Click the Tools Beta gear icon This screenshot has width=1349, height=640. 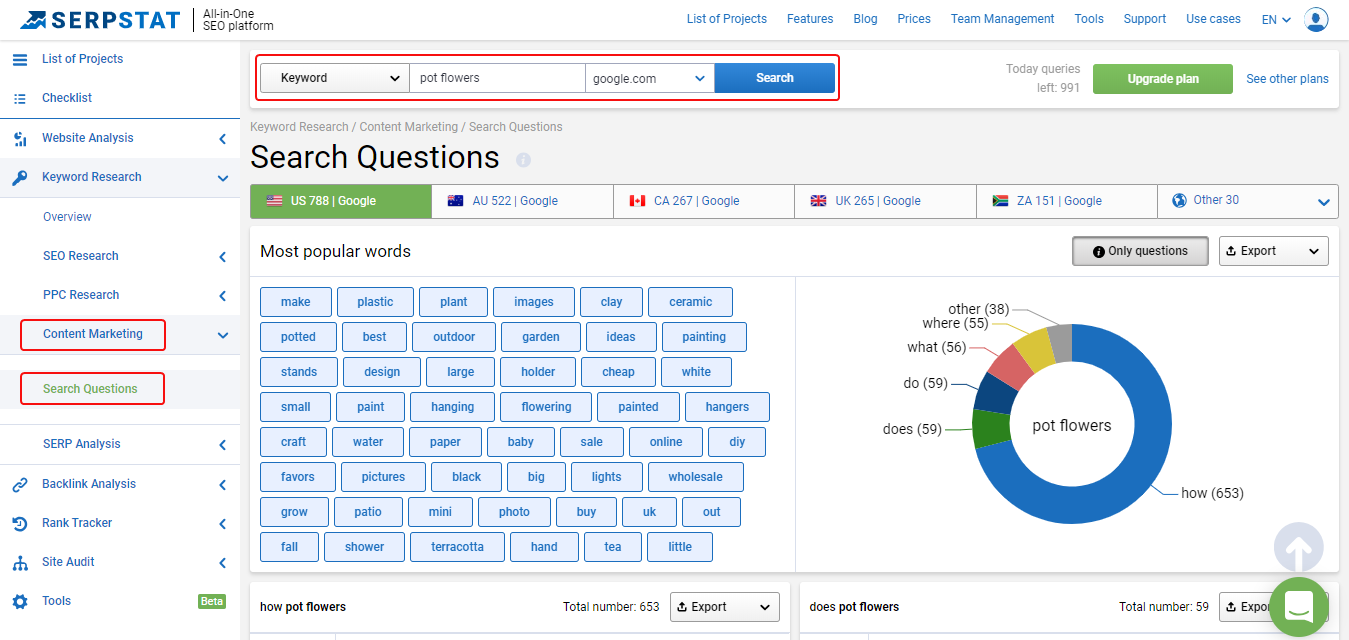pyautogui.click(x=20, y=600)
